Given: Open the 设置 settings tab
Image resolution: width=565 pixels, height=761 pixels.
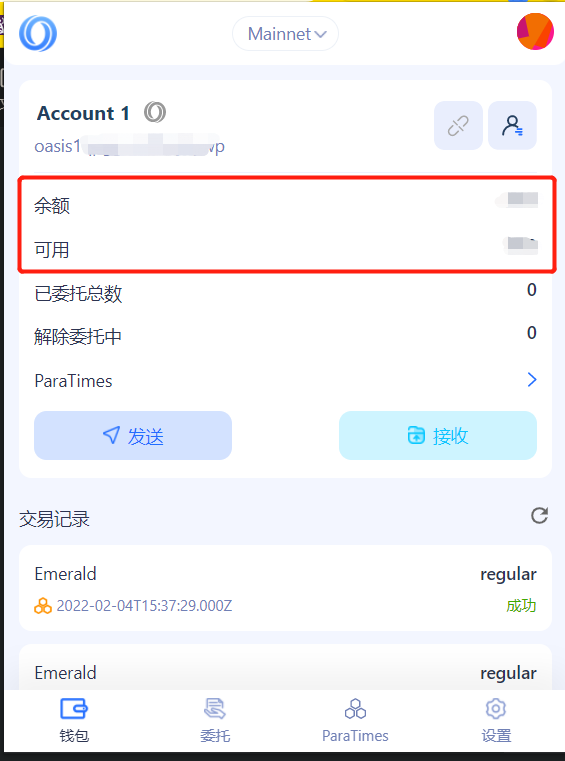Looking at the screenshot, I should [496, 720].
